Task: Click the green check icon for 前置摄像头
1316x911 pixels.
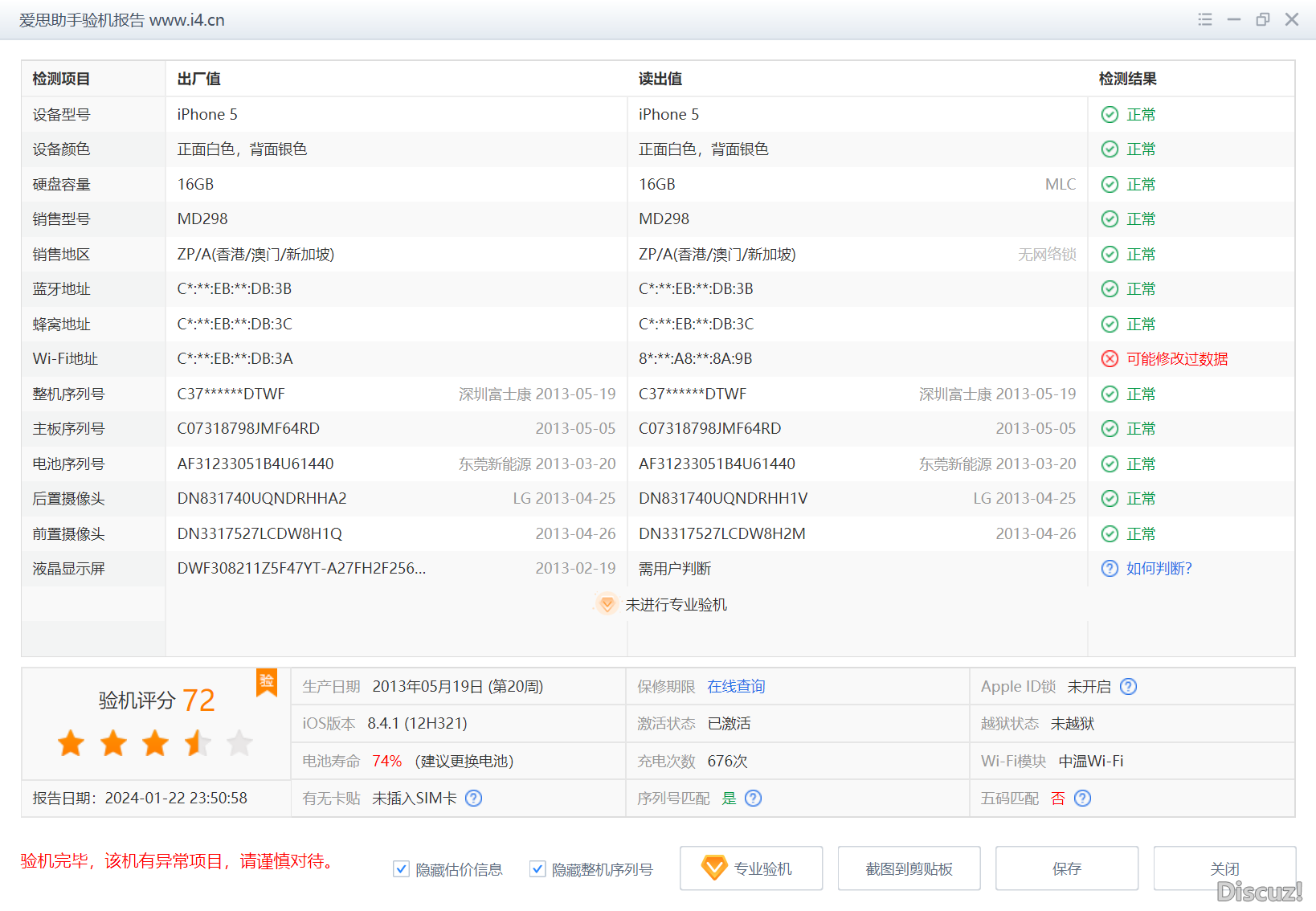Action: tap(1110, 534)
